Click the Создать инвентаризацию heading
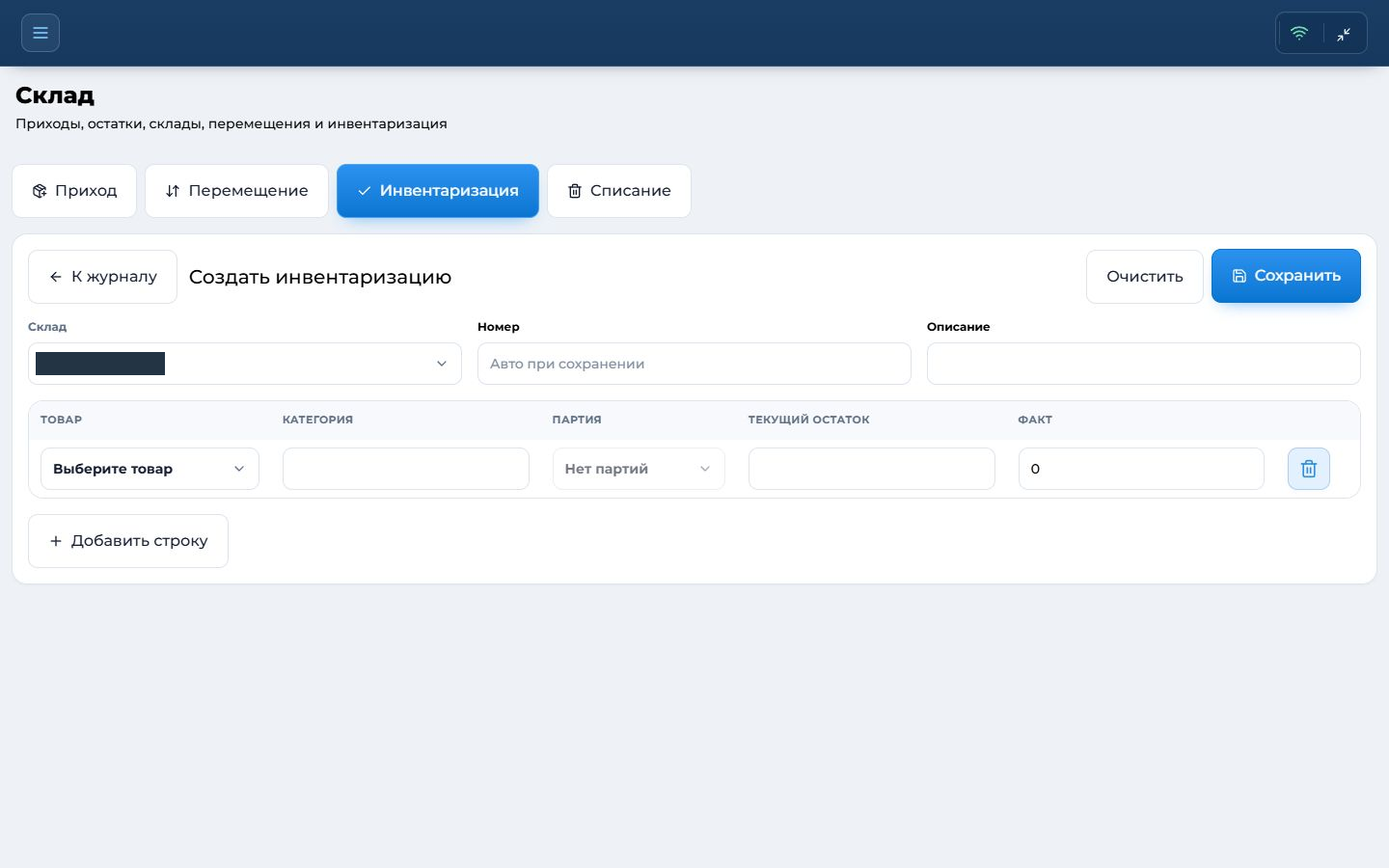Image resolution: width=1389 pixels, height=868 pixels. 320,277
